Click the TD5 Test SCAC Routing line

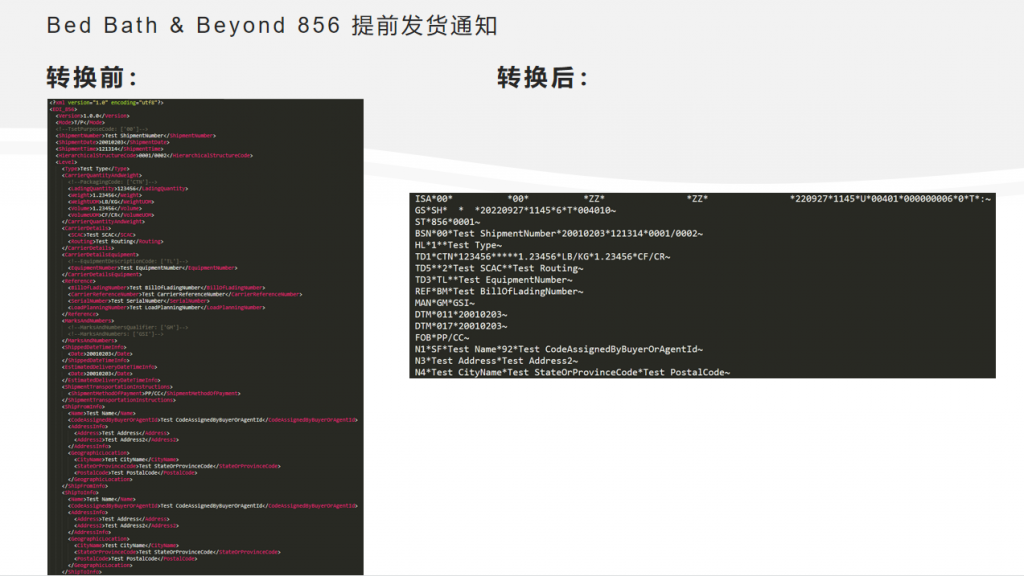coord(499,268)
